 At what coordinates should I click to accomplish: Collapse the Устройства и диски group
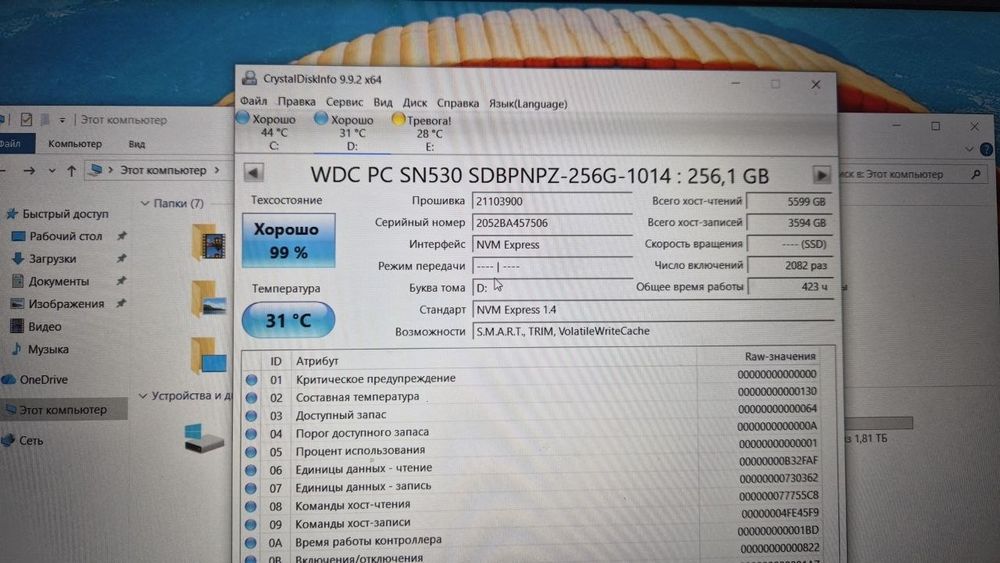point(143,396)
